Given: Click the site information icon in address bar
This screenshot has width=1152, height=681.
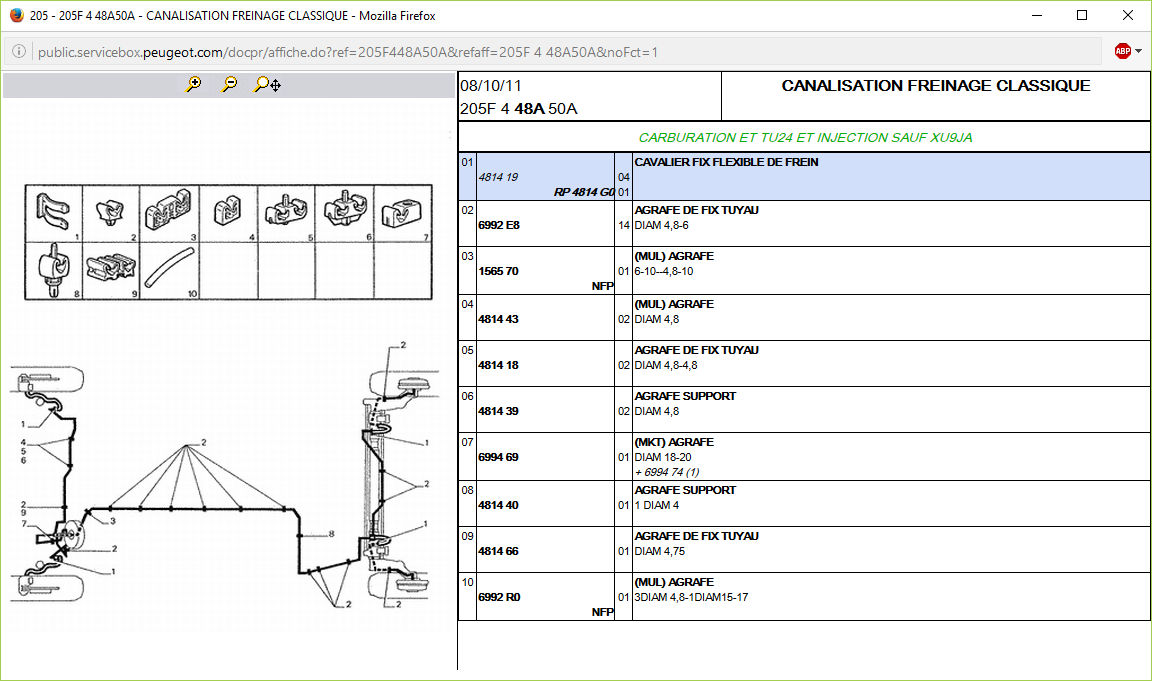Looking at the screenshot, I should [x=19, y=52].
